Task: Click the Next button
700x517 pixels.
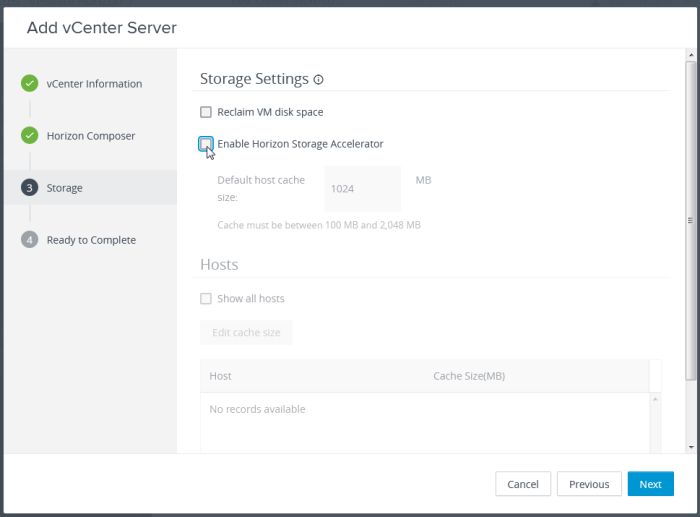Action: (650, 484)
